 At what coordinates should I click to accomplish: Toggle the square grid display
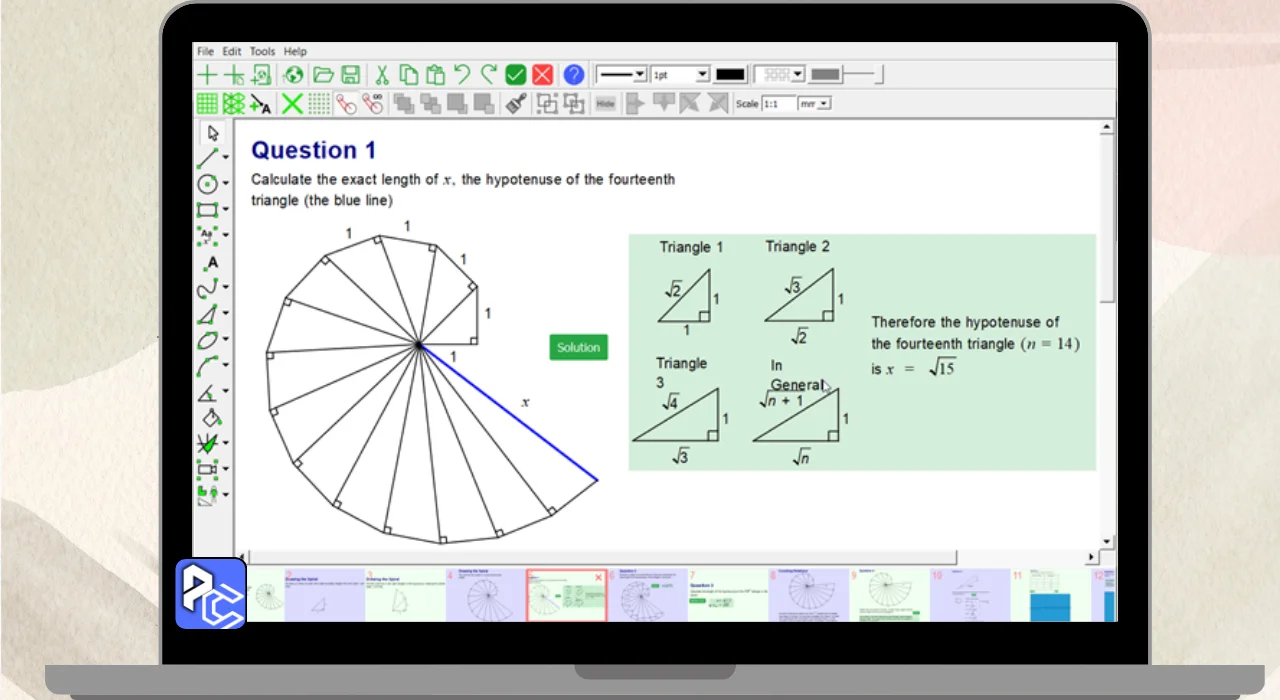[x=207, y=103]
